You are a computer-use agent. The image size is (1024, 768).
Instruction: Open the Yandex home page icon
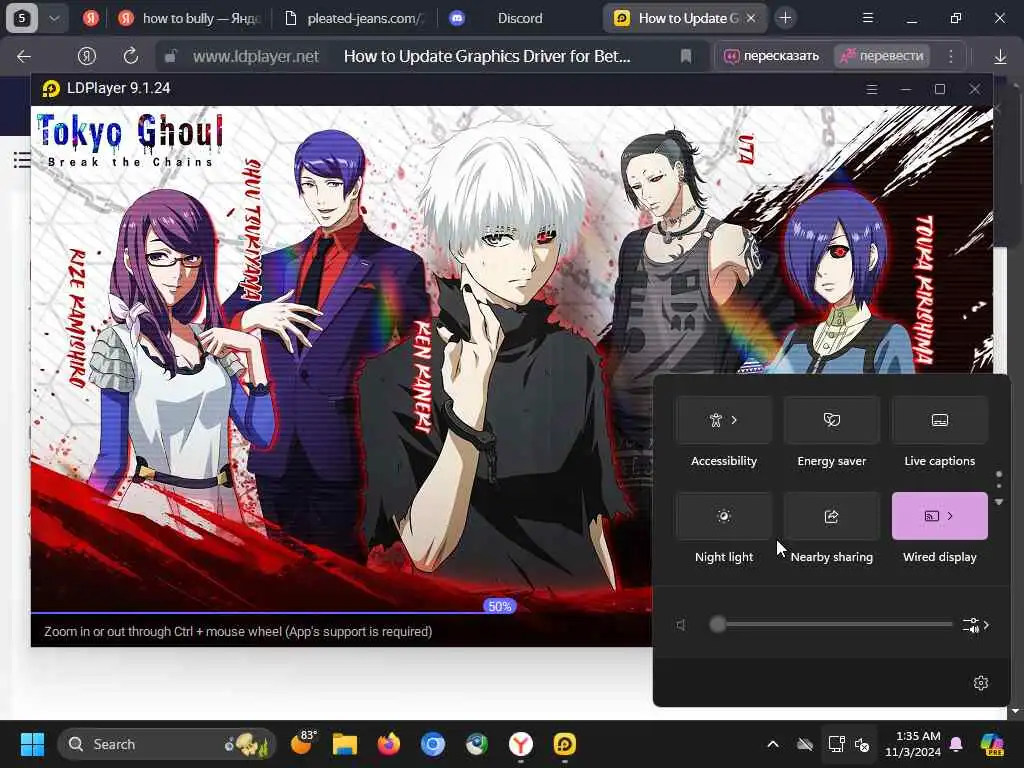[x=87, y=56]
